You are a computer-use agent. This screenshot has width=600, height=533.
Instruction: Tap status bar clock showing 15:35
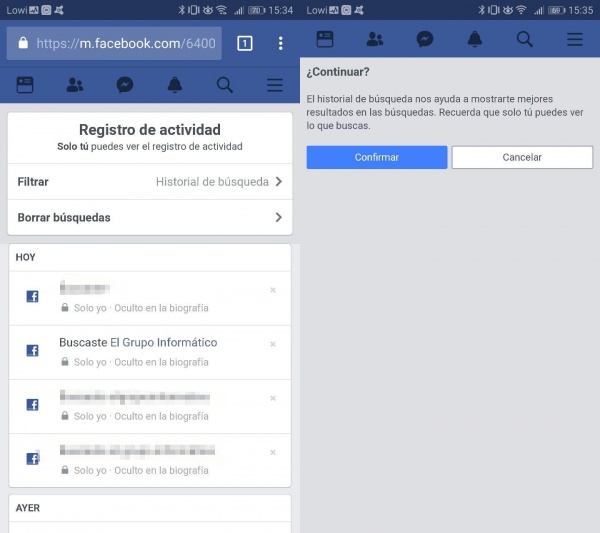point(580,10)
